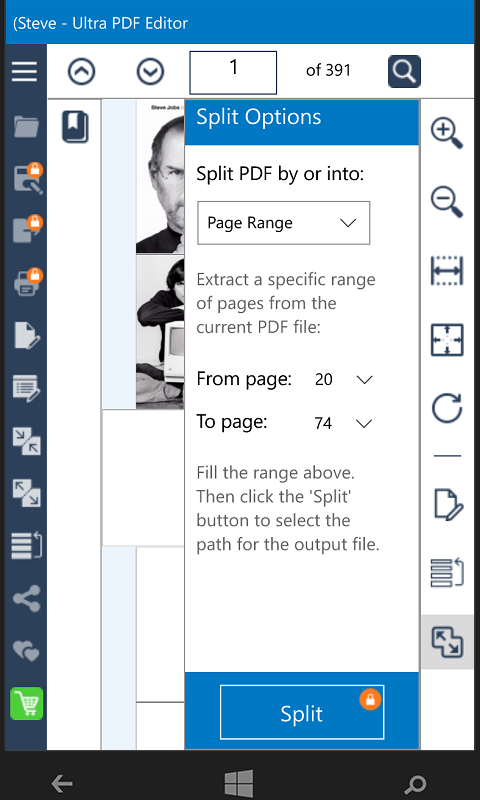Select the fit-to-width icon
Screen dimensions: 480x800
point(447,271)
